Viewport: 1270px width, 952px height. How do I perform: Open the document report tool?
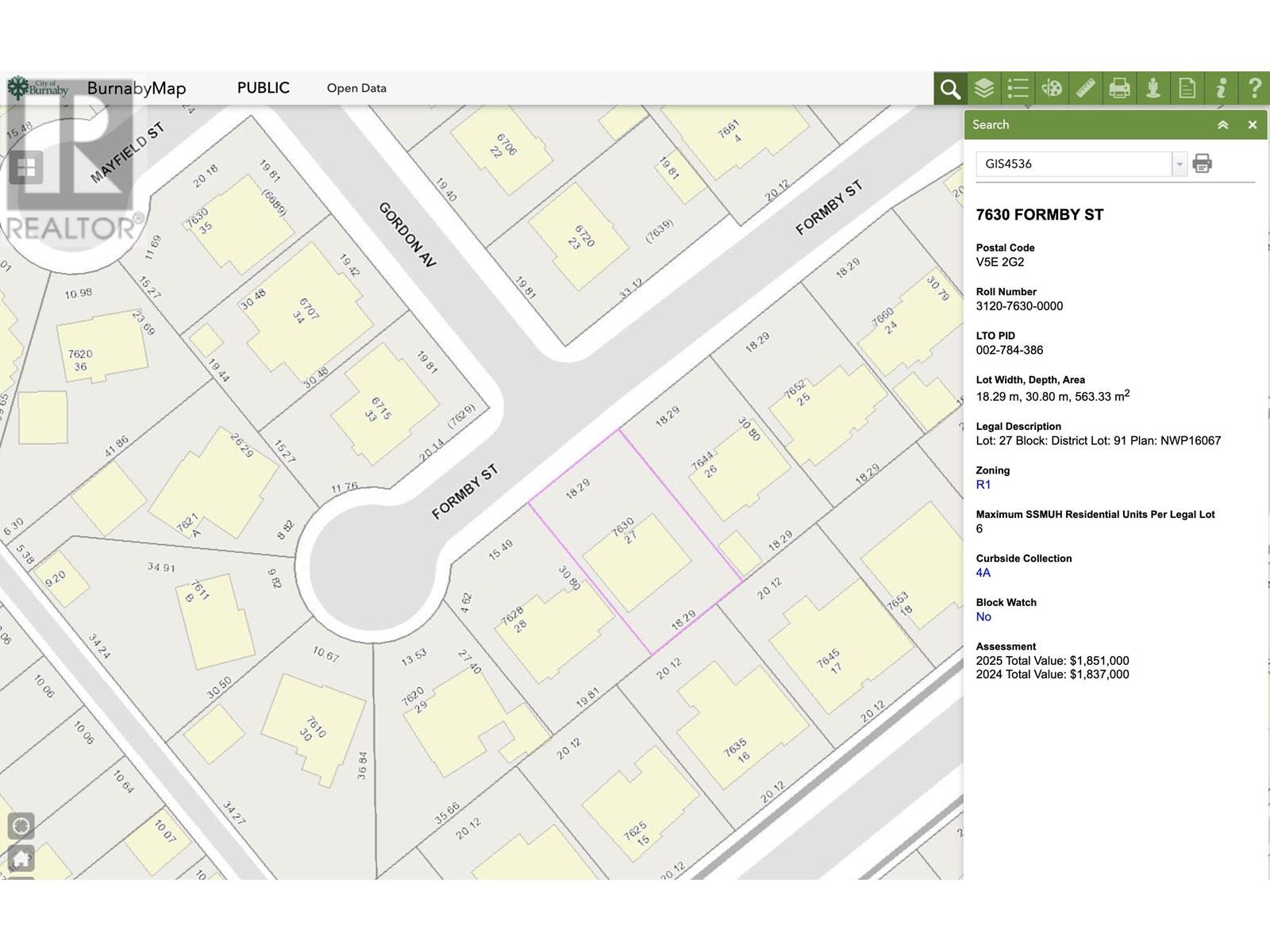pos(1187,88)
